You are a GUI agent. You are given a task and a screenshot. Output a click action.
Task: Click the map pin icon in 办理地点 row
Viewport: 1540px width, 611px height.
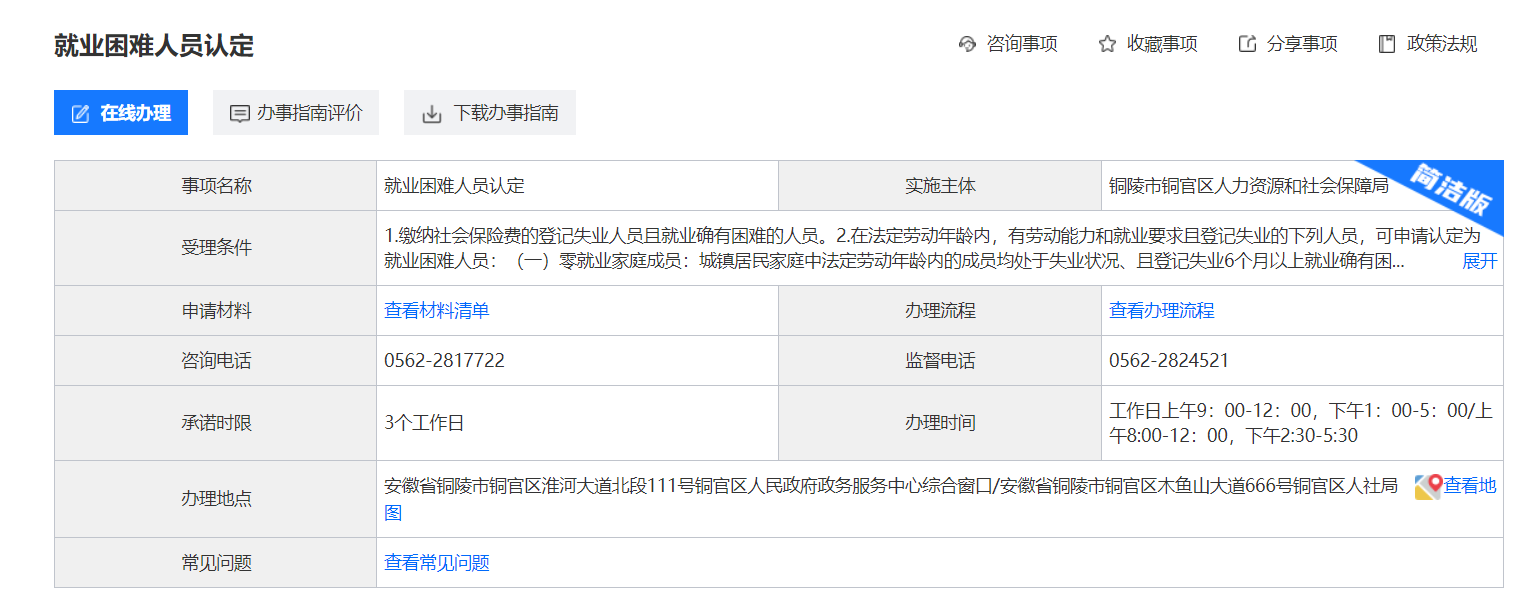1427,487
